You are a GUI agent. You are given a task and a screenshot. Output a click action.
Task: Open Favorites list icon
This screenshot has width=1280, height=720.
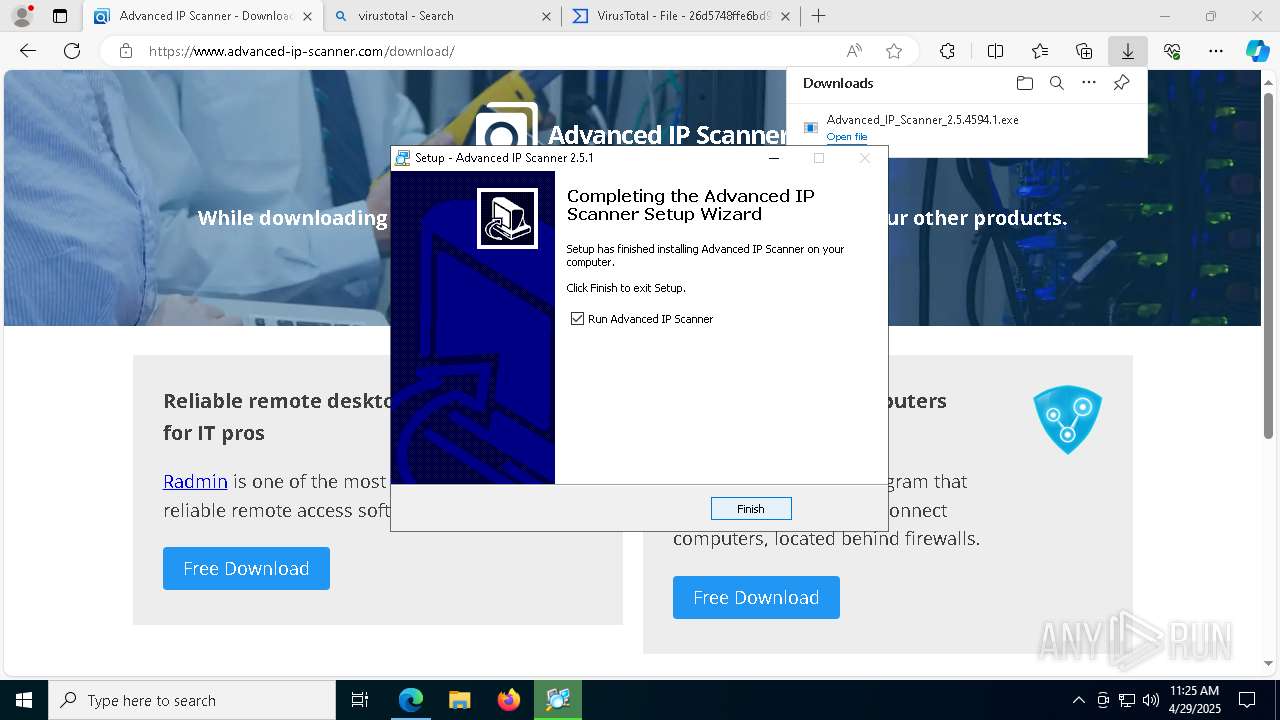point(1040,51)
